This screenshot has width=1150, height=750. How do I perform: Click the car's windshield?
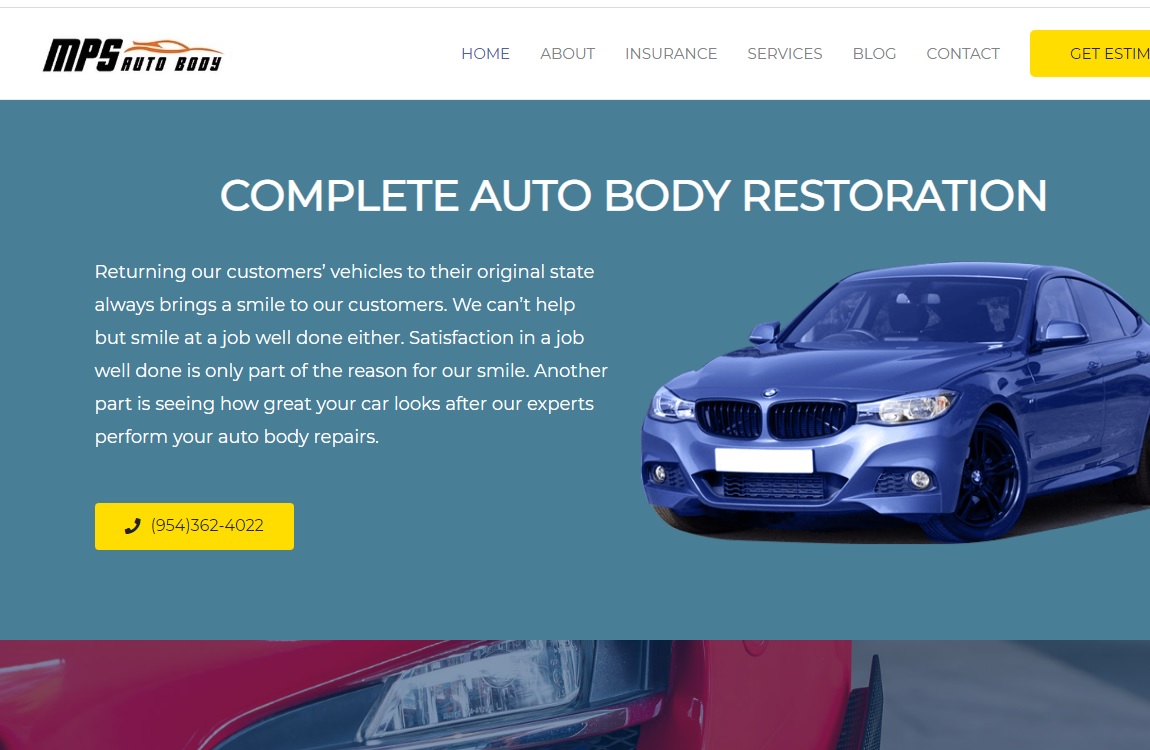coord(909,312)
